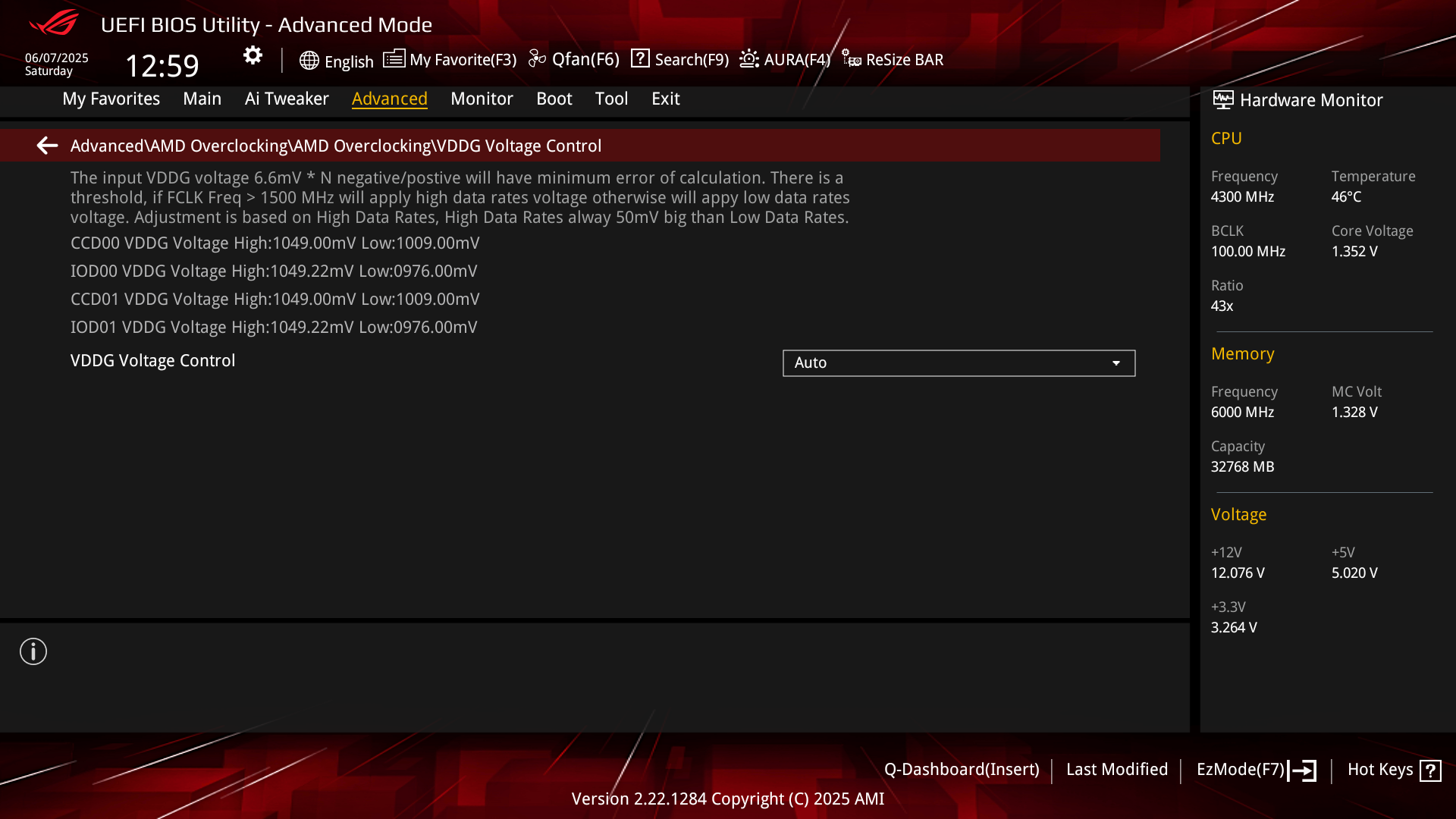The width and height of the screenshot is (1456, 819).
Task: Click Core Voltage value 1.352 V
Action: [x=1354, y=252]
